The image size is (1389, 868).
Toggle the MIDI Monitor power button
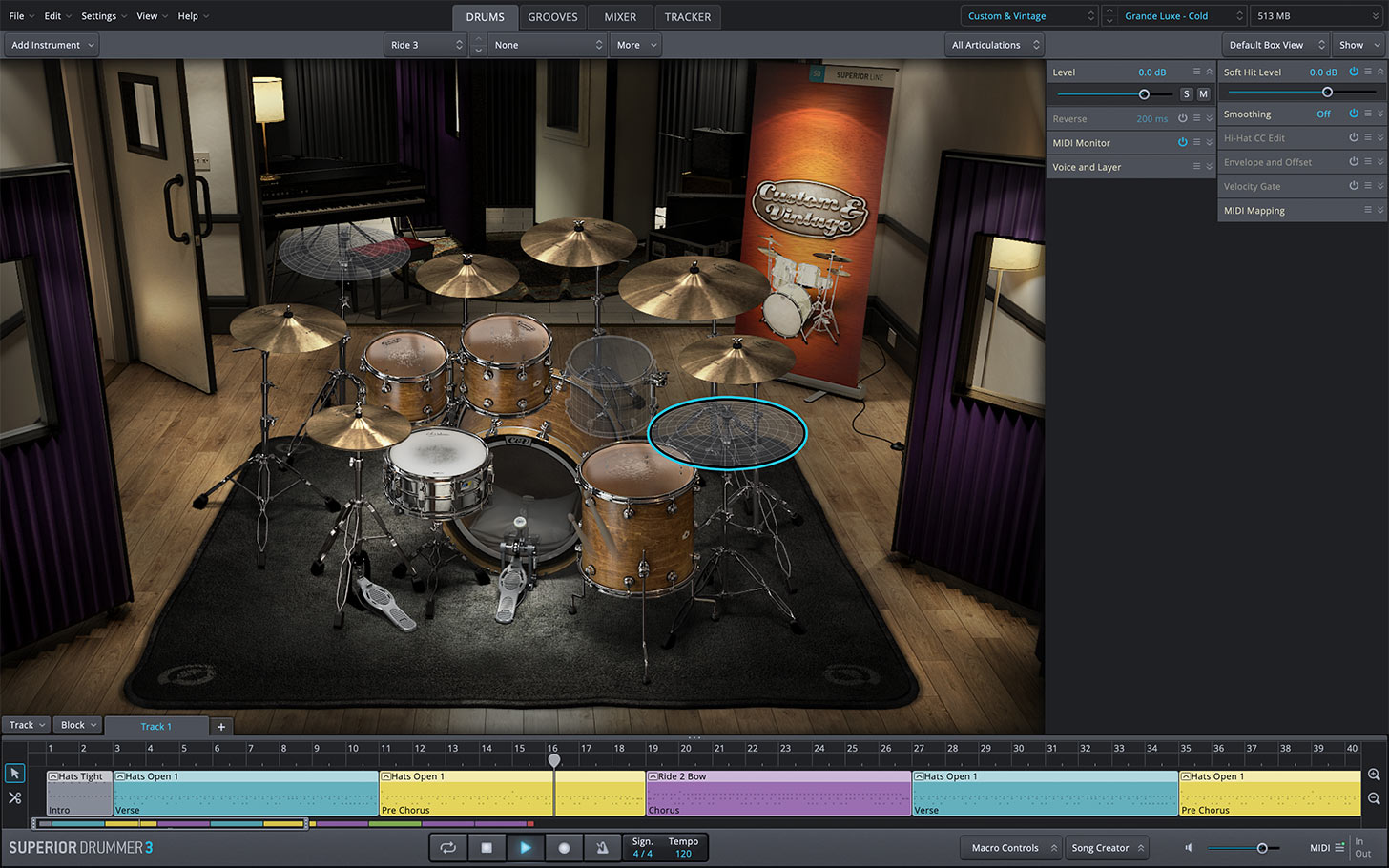(1182, 142)
